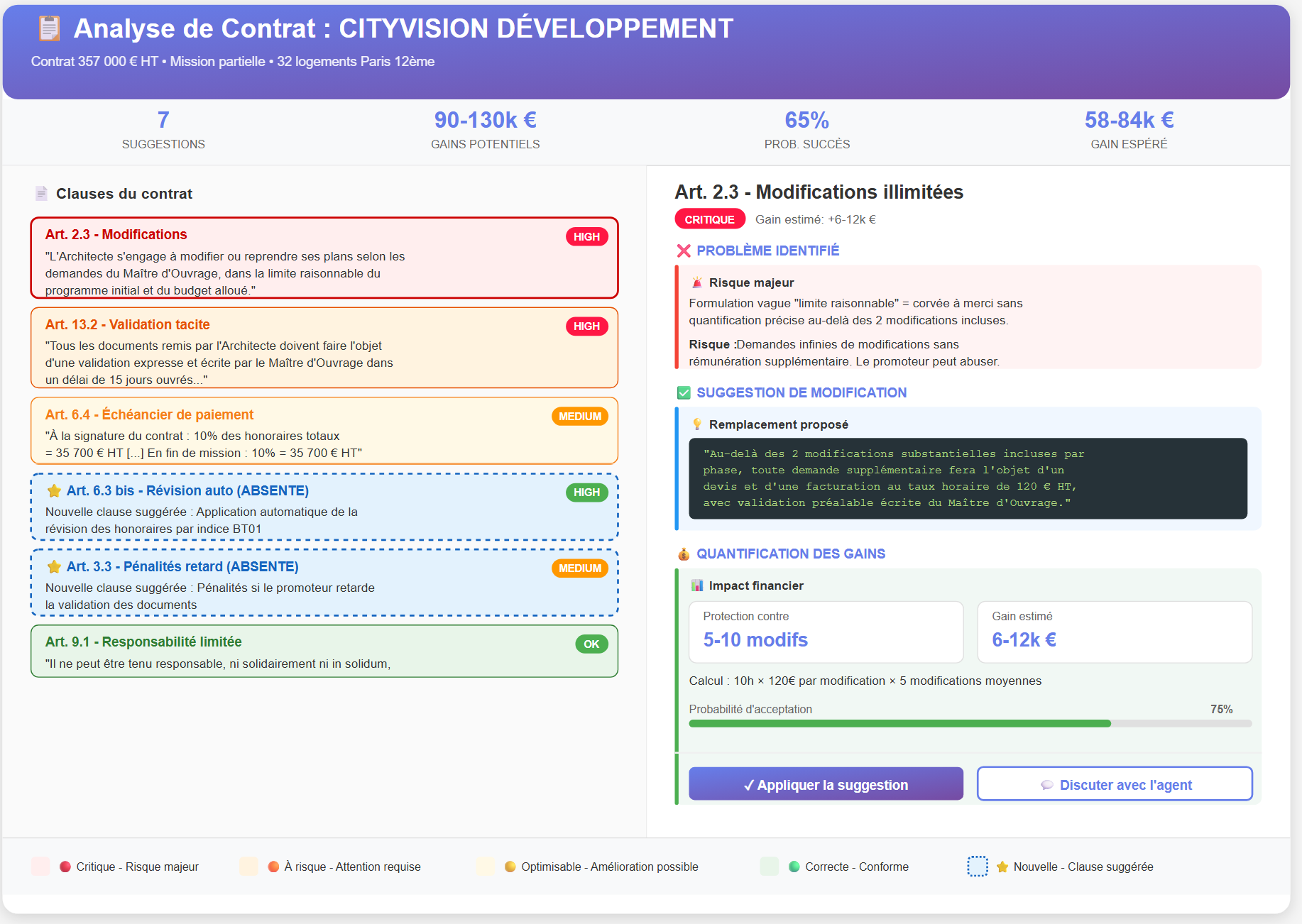
Task: Select the CRITIQUE label under the article title
Action: click(x=709, y=219)
